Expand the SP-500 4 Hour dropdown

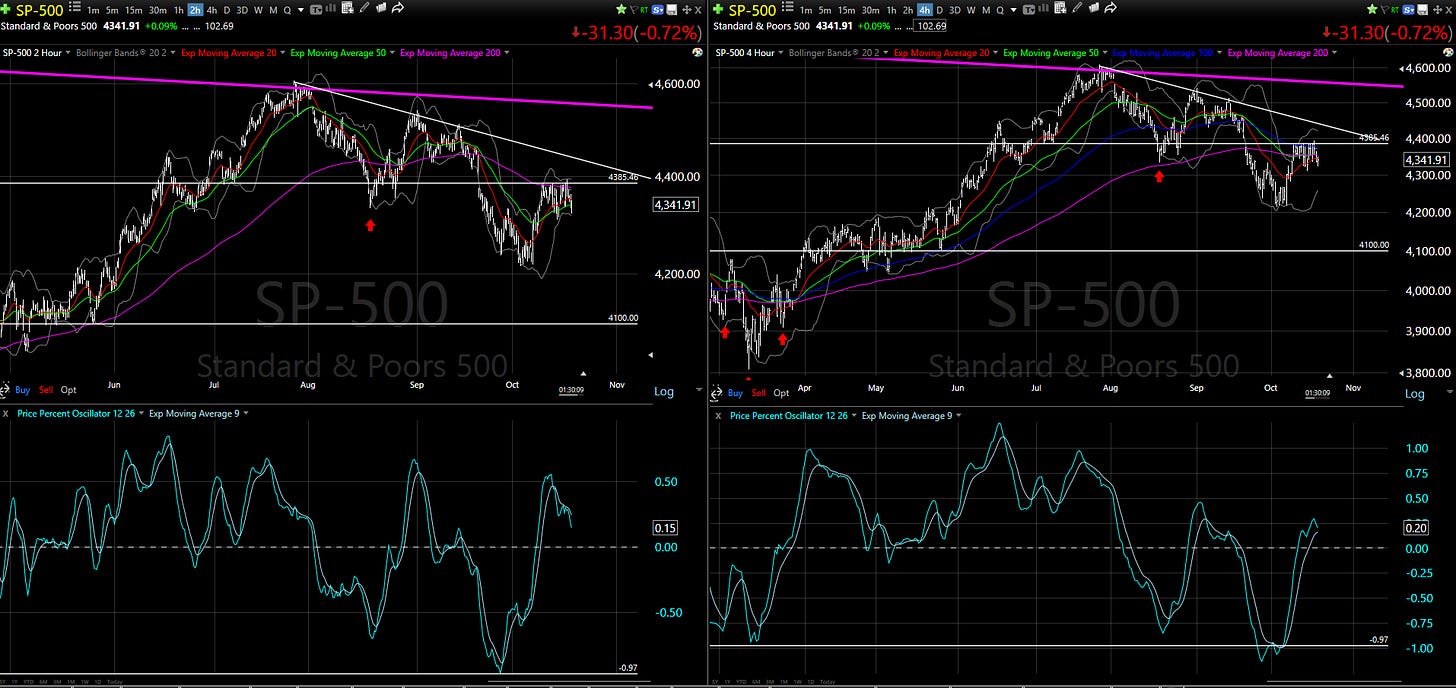(780, 52)
